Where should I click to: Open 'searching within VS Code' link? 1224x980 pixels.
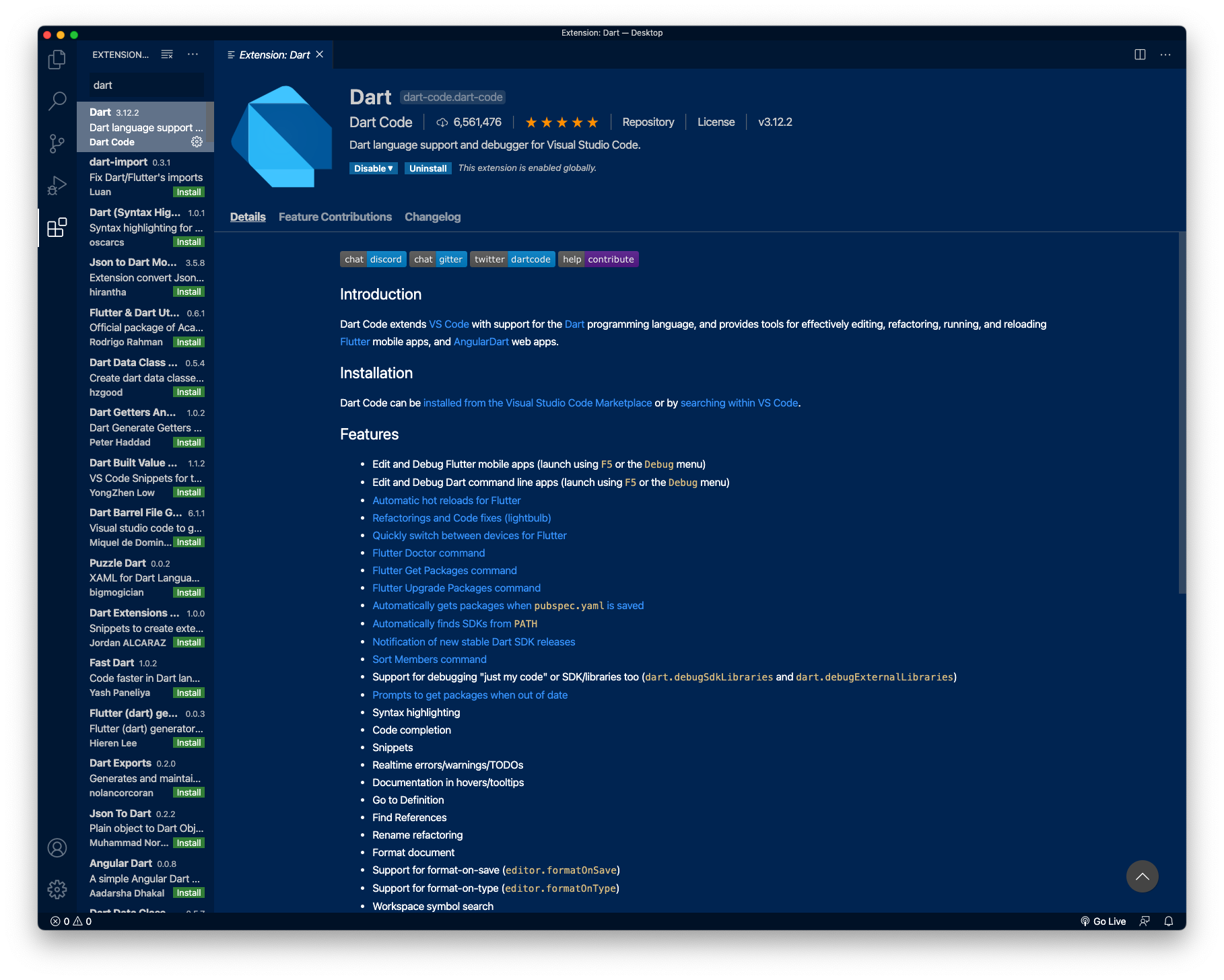(739, 403)
